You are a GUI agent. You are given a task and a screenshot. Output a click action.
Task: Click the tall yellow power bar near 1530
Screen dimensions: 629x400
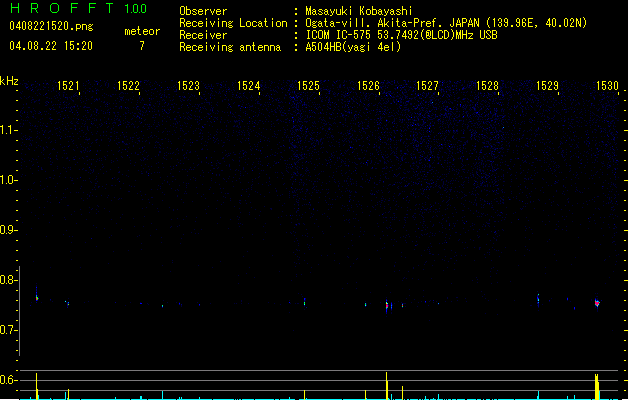click(597, 386)
